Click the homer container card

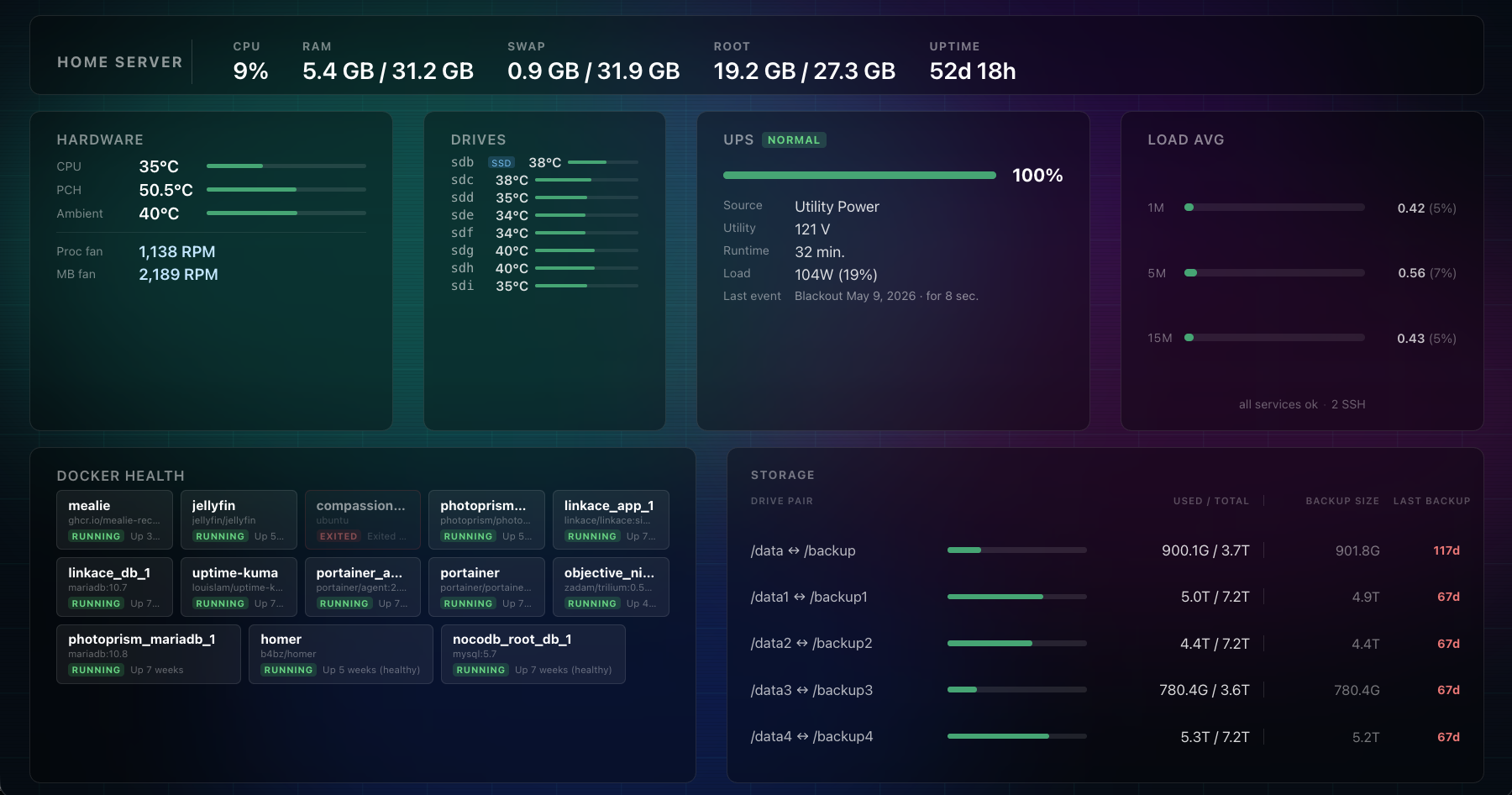[341, 654]
